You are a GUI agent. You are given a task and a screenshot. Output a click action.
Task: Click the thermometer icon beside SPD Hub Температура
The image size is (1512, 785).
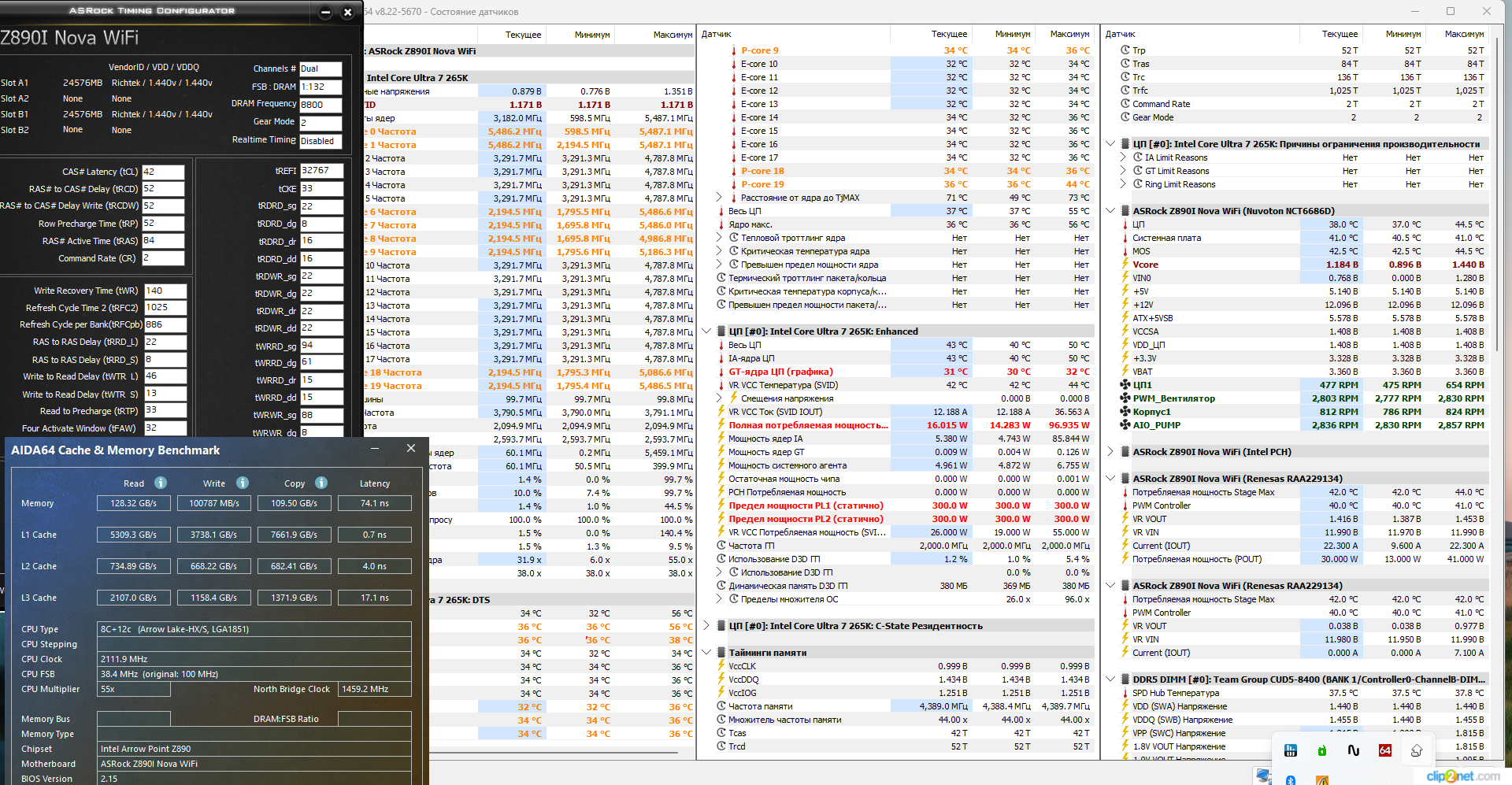tap(1125, 693)
